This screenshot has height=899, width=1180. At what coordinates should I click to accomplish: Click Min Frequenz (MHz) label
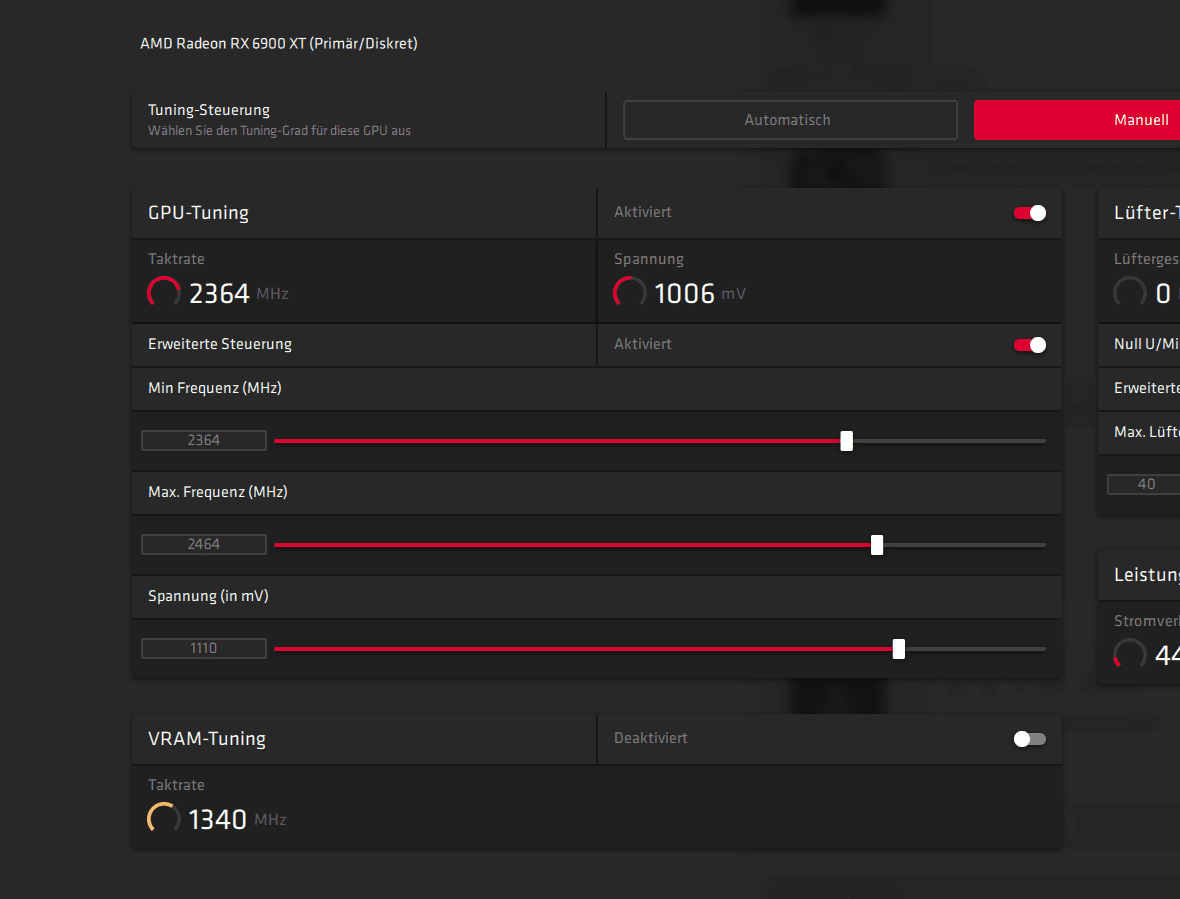point(214,388)
